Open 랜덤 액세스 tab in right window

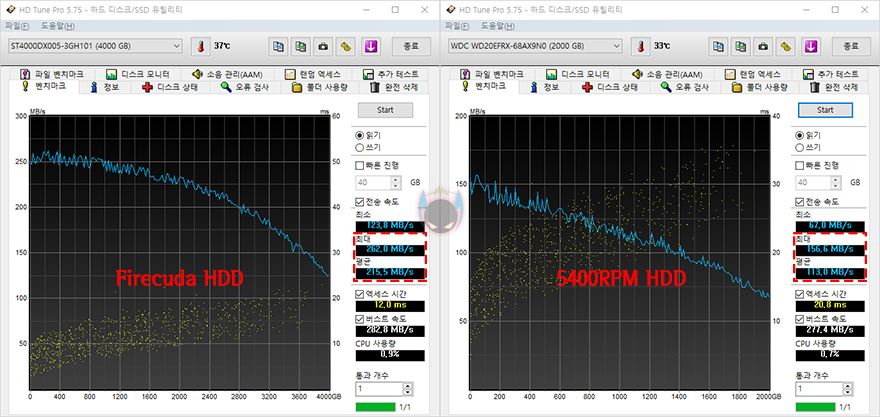point(753,74)
